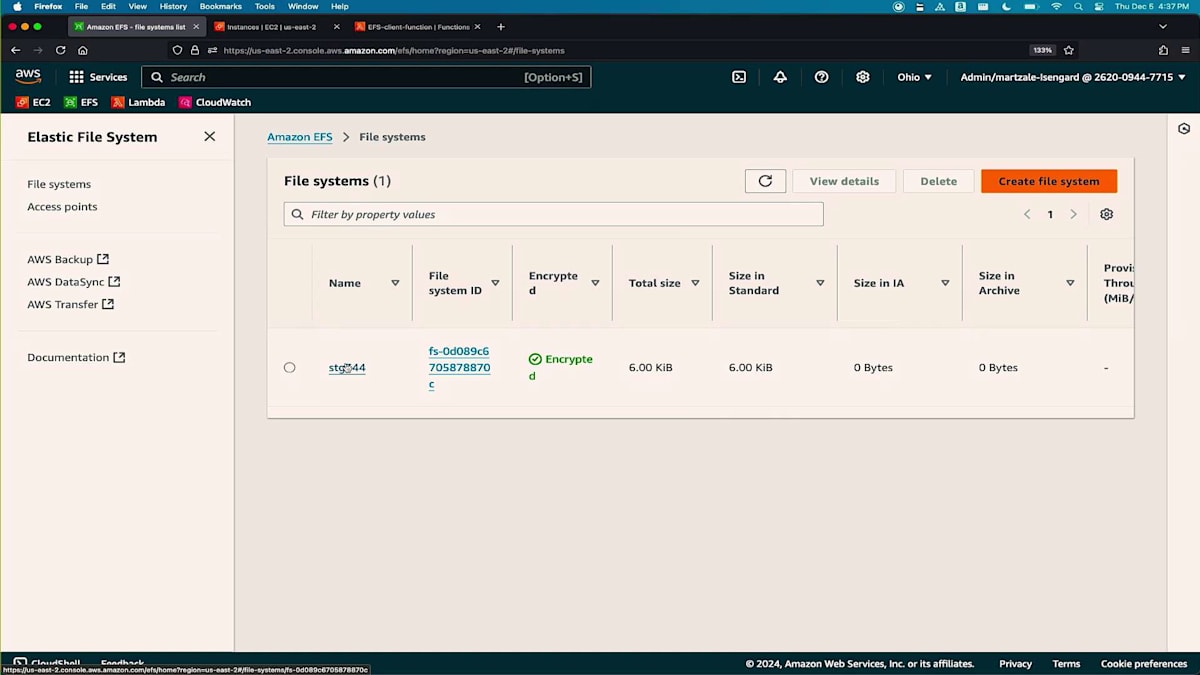Click the Create file system button

[x=1049, y=181]
